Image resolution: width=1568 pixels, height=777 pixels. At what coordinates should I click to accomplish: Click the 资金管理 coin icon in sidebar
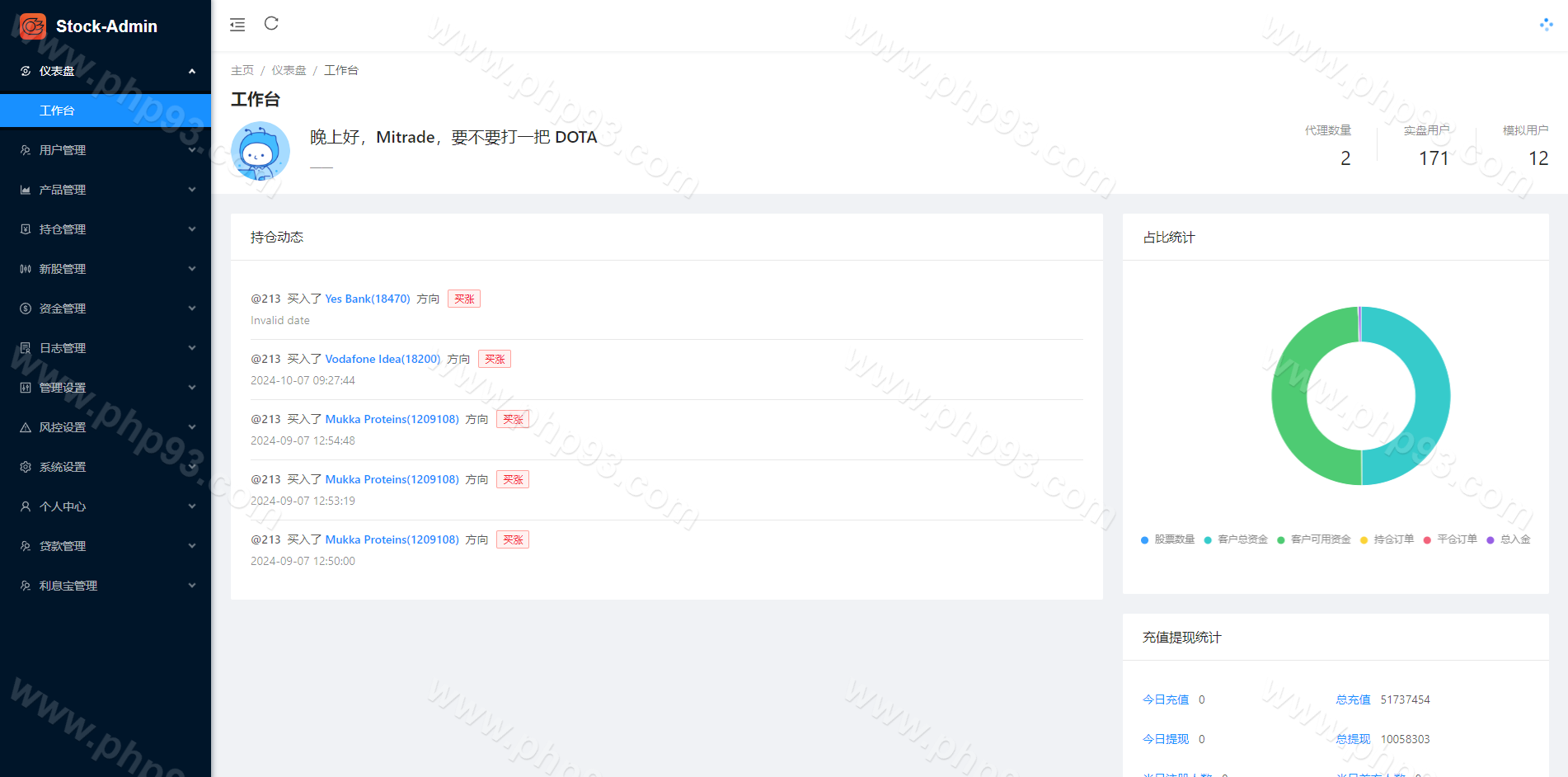[x=26, y=308]
